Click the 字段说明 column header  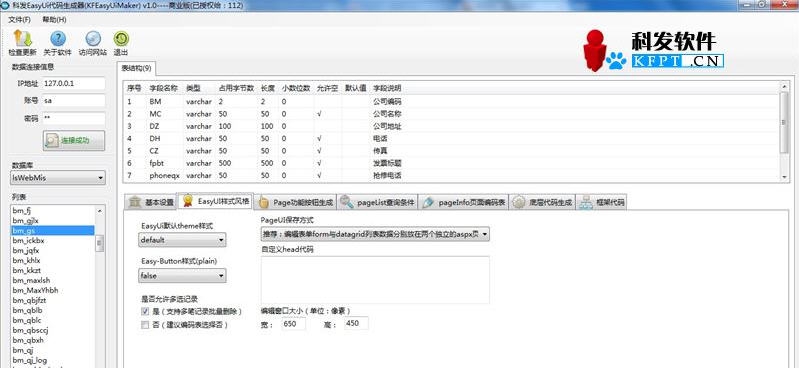pos(387,88)
